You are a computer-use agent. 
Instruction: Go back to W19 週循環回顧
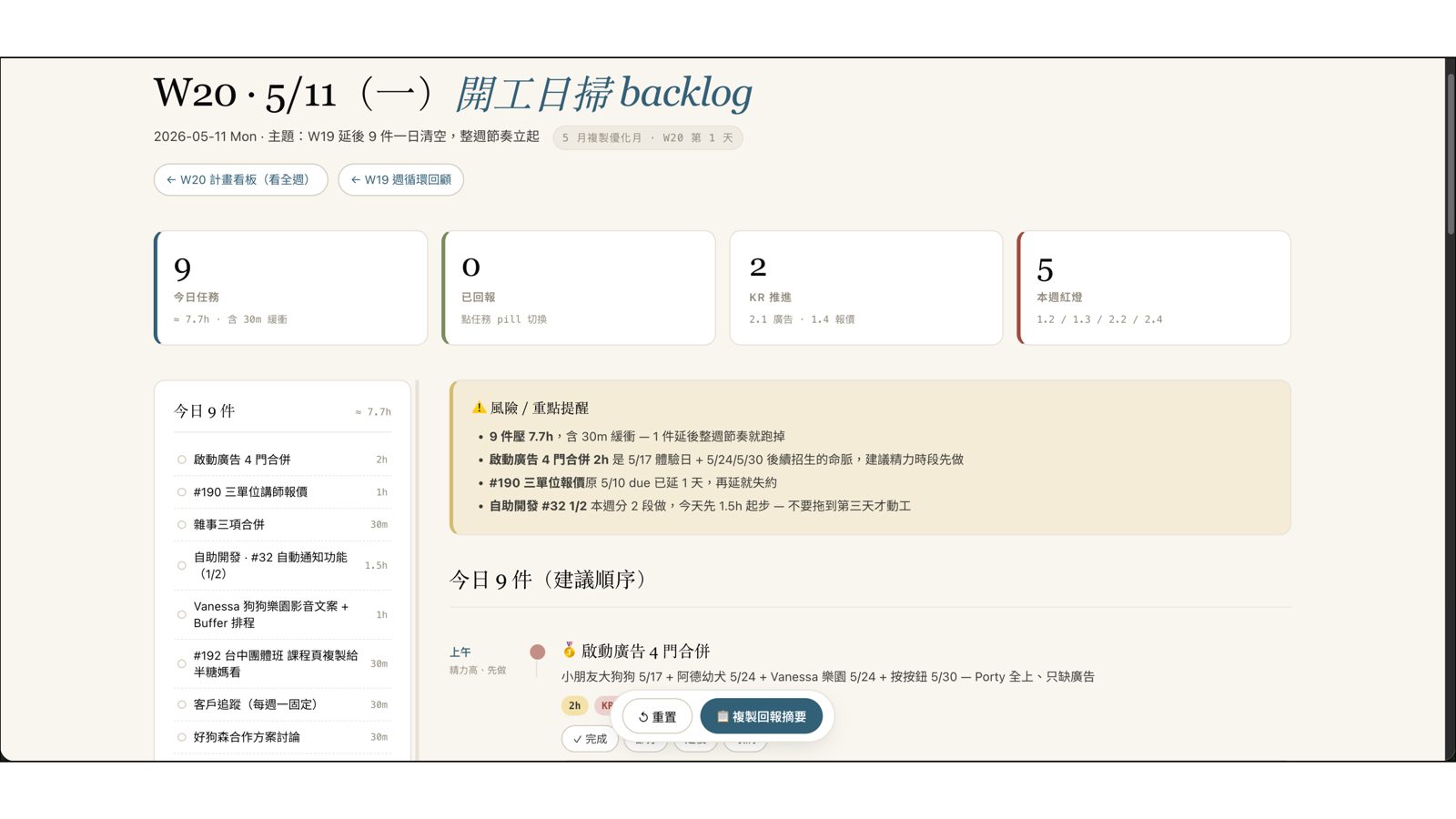point(401,179)
